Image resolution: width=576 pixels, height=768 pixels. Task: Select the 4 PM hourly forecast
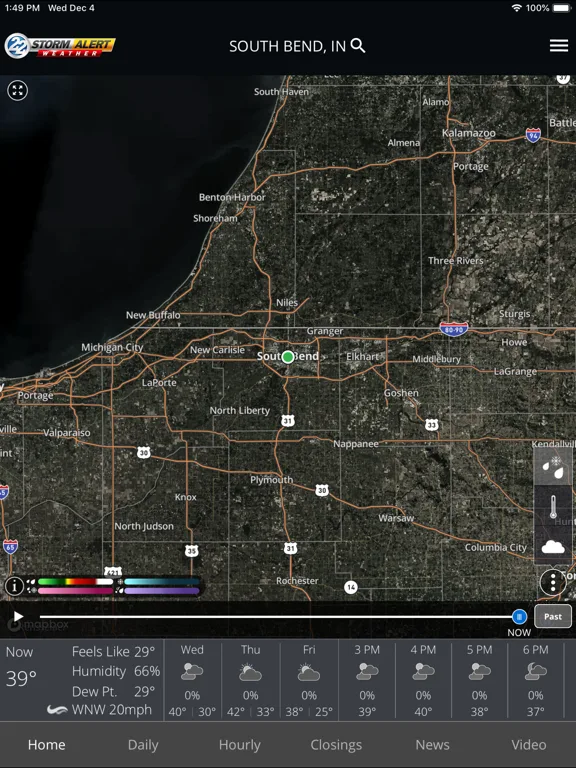[x=423, y=680]
